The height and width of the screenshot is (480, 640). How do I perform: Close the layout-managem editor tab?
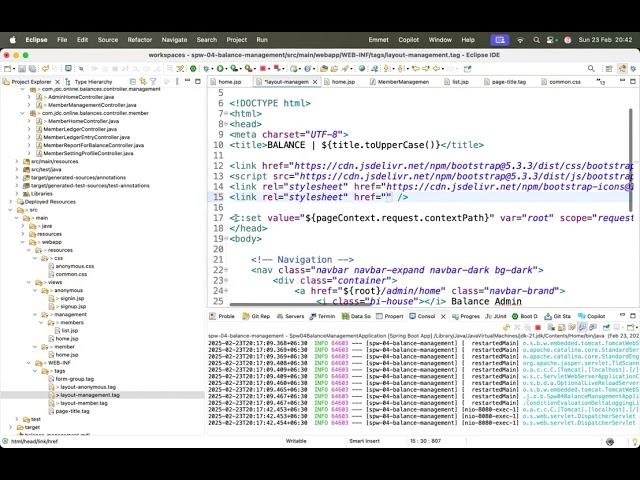[315, 82]
